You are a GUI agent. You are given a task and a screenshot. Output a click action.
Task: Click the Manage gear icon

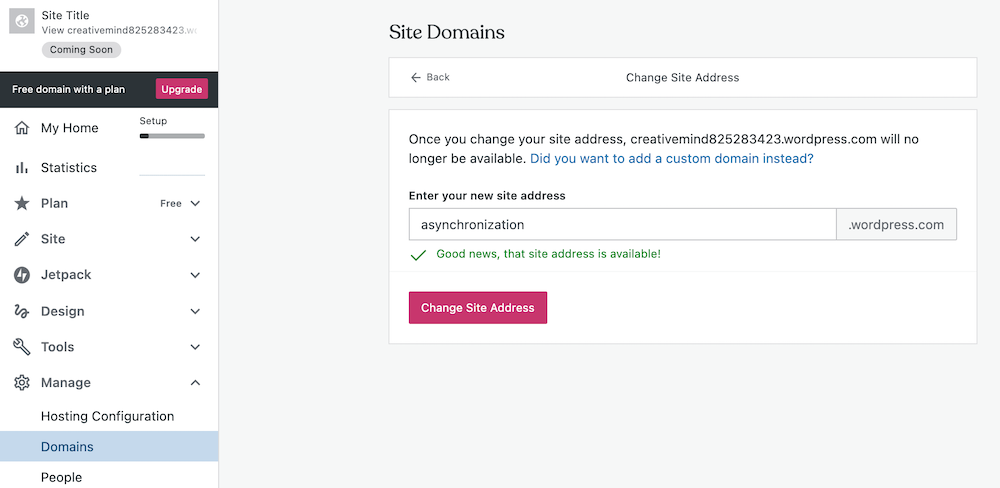[x=21, y=383]
